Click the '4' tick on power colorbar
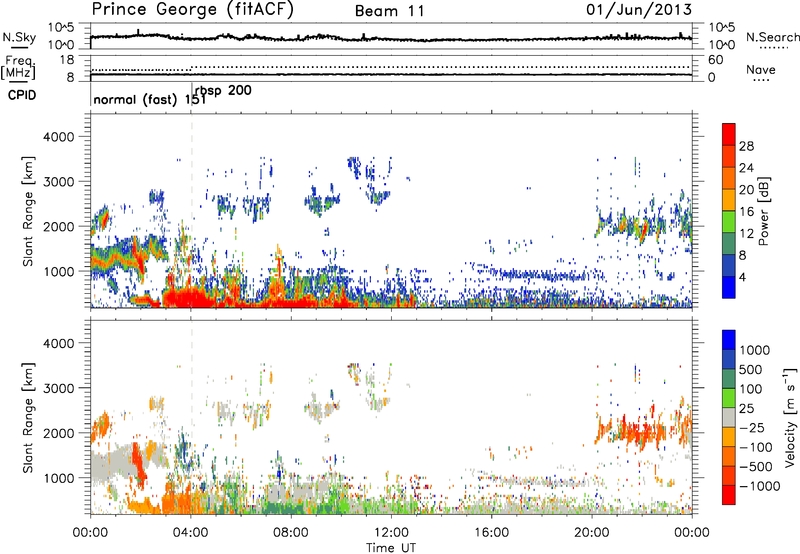 (742, 277)
